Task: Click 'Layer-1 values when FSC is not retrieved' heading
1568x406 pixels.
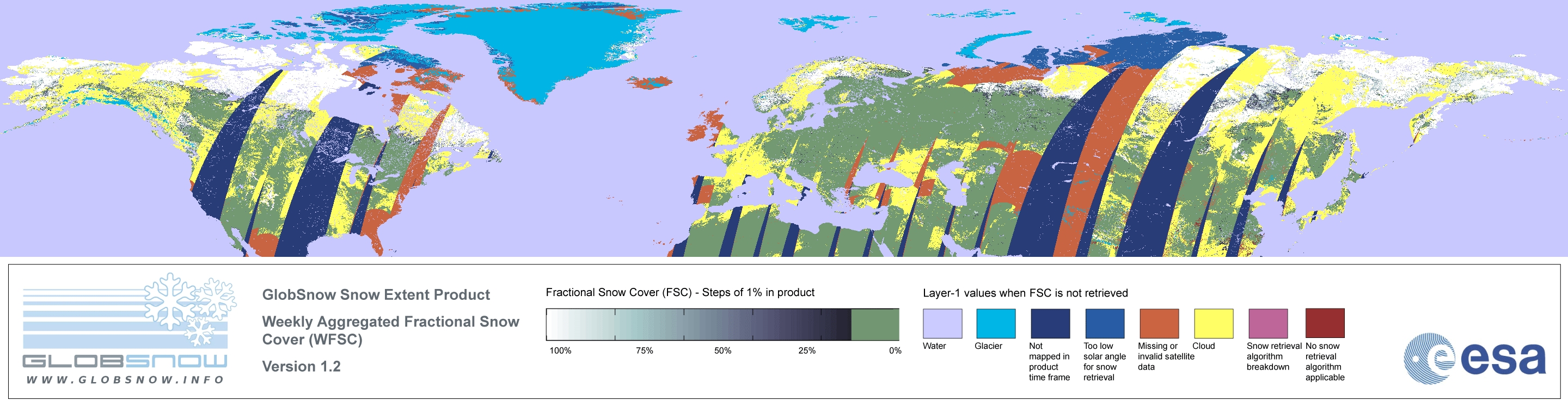Action: pyautogui.click(x=1025, y=293)
